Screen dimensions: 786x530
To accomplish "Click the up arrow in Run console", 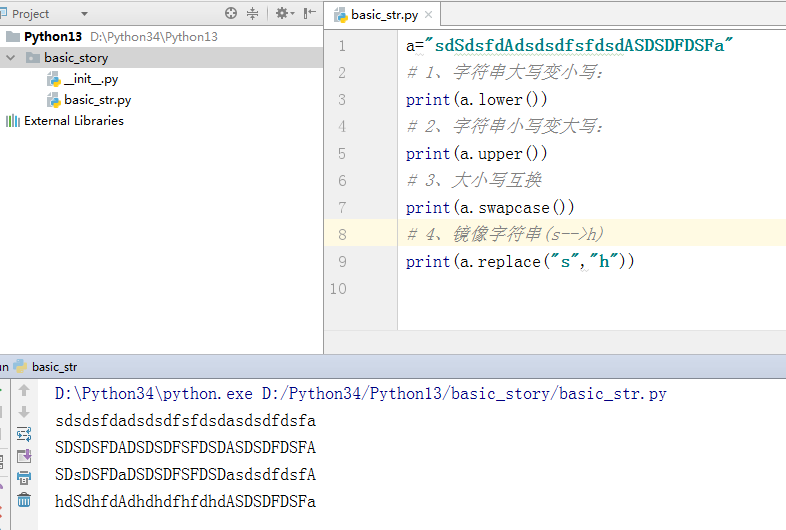I will [24, 391].
